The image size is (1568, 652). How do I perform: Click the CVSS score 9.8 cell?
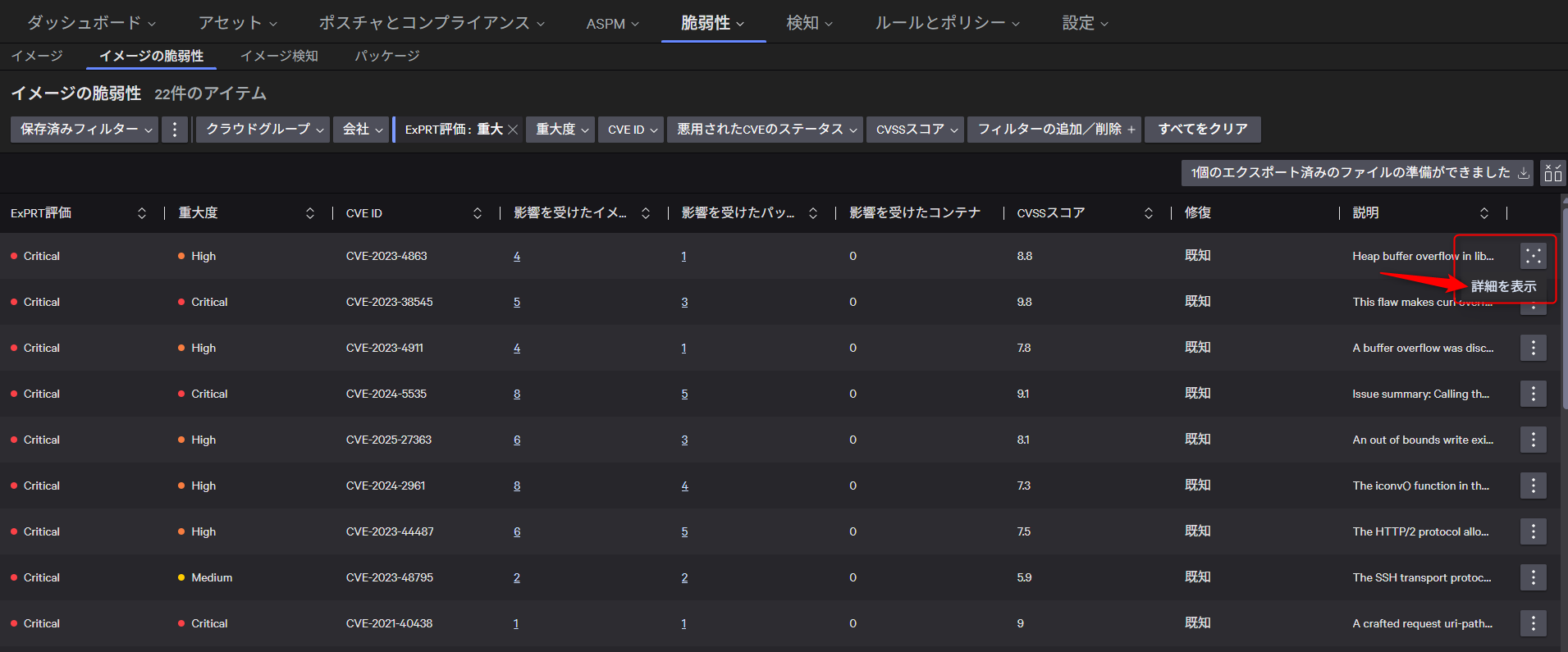[1025, 302]
